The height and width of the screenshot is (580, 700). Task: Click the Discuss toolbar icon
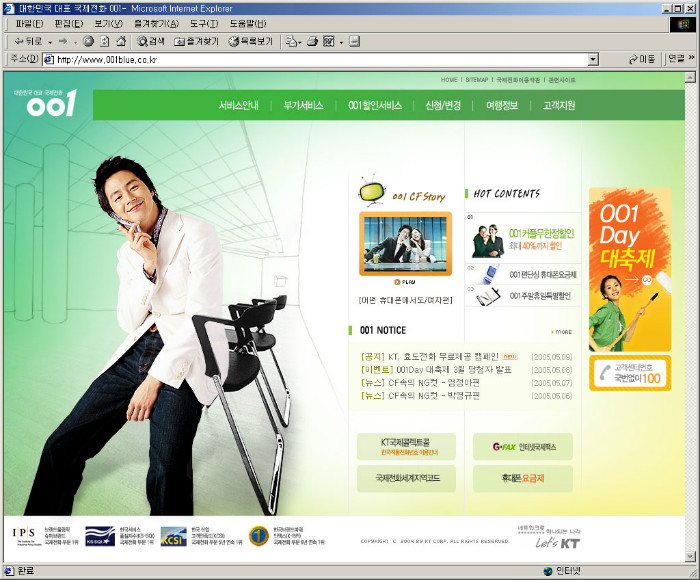coord(354,42)
